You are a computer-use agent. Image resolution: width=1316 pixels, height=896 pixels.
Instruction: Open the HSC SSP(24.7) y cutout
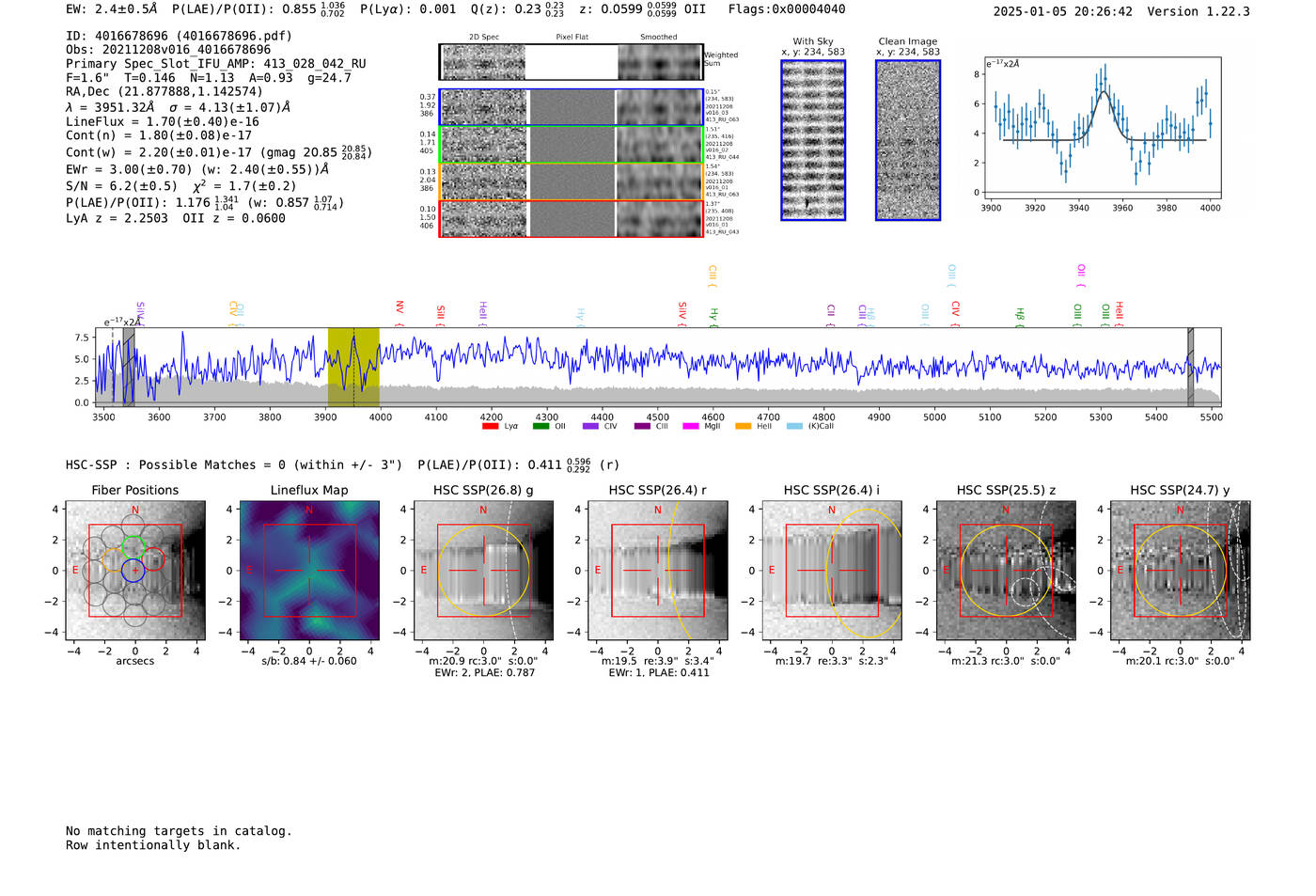point(1181,570)
